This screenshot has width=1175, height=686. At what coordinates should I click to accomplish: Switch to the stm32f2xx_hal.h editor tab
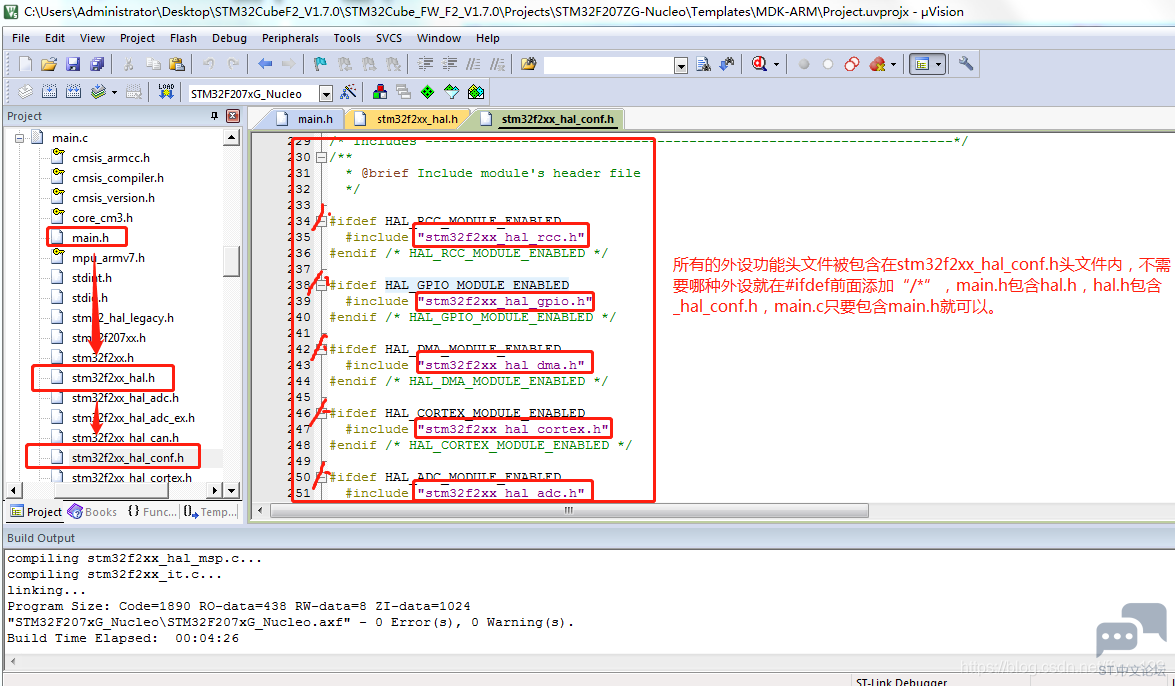tap(408, 119)
